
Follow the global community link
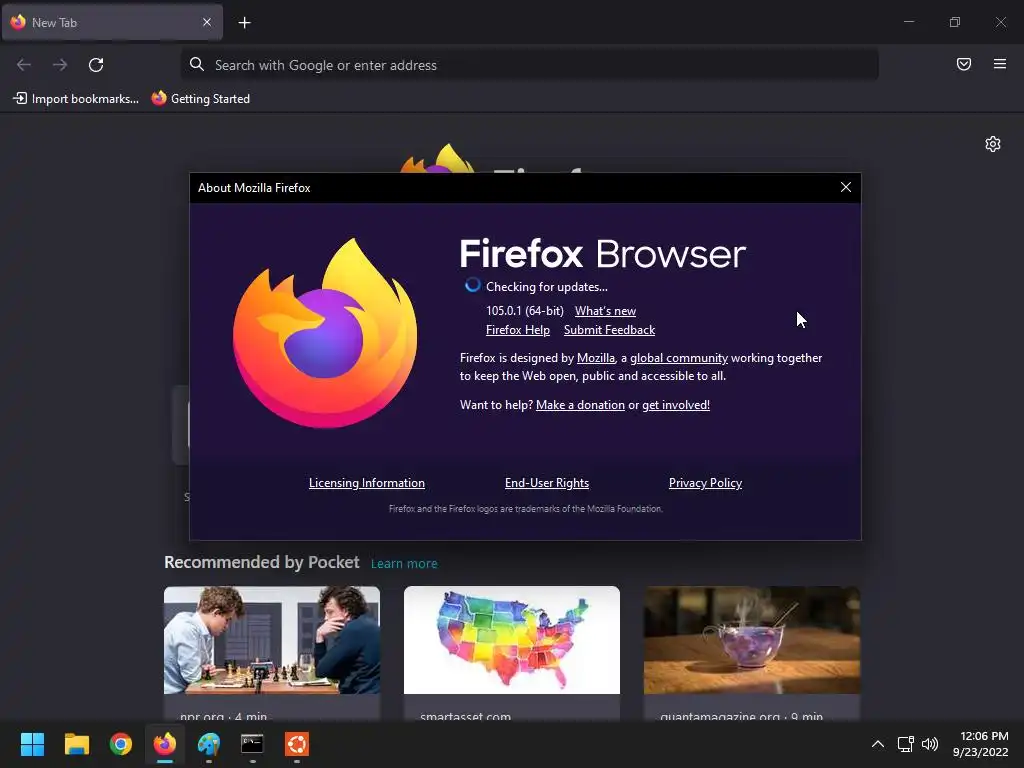(x=679, y=358)
